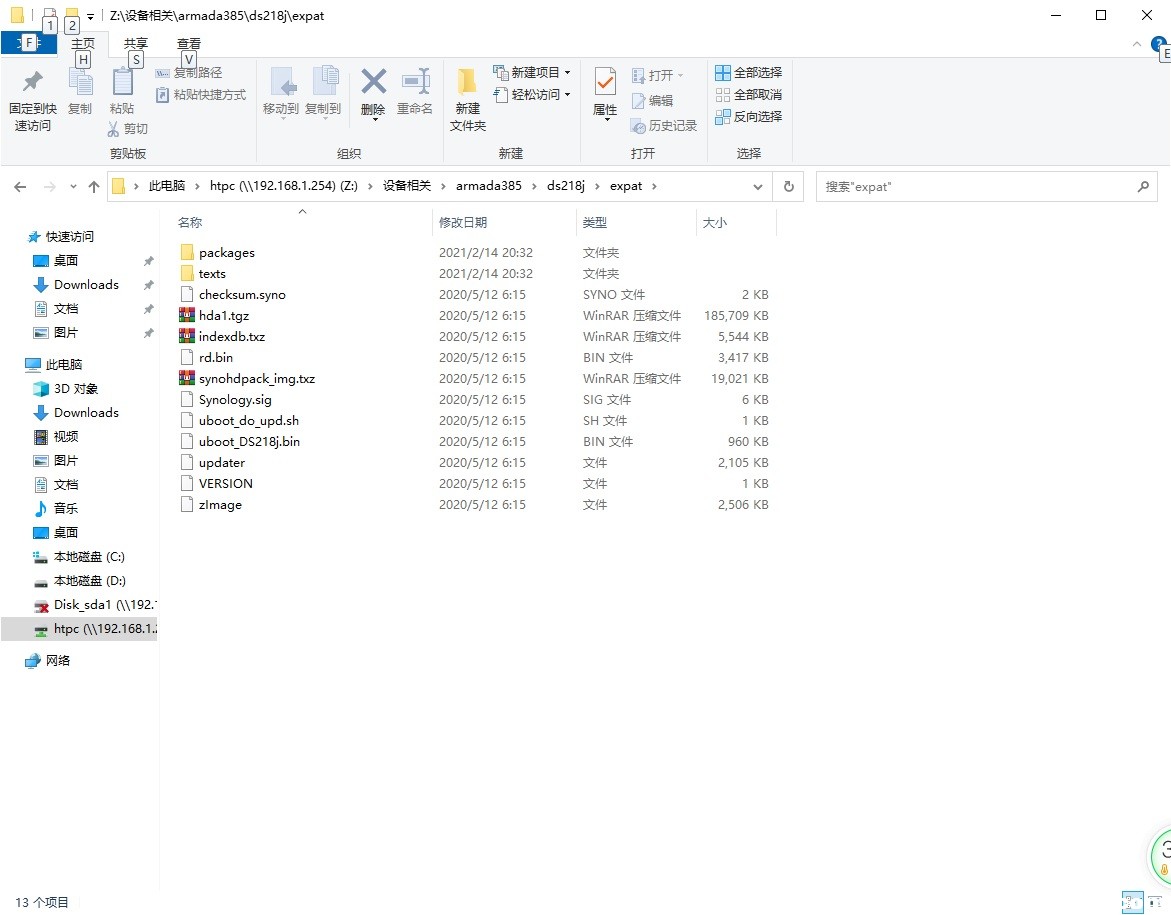Click the search expat input box

(x=986, y=187)
